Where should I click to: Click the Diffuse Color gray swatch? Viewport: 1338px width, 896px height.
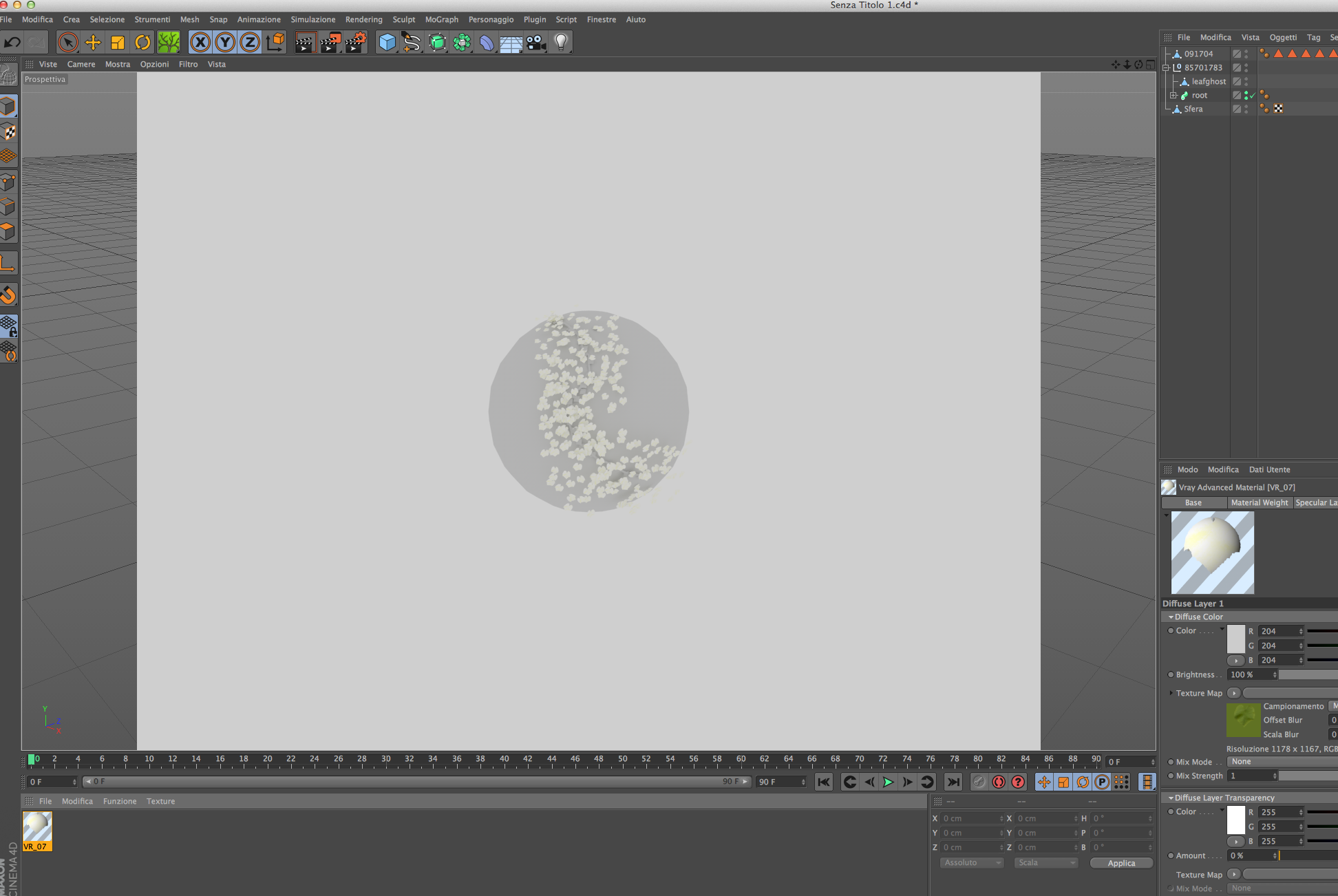(1236, 638)
